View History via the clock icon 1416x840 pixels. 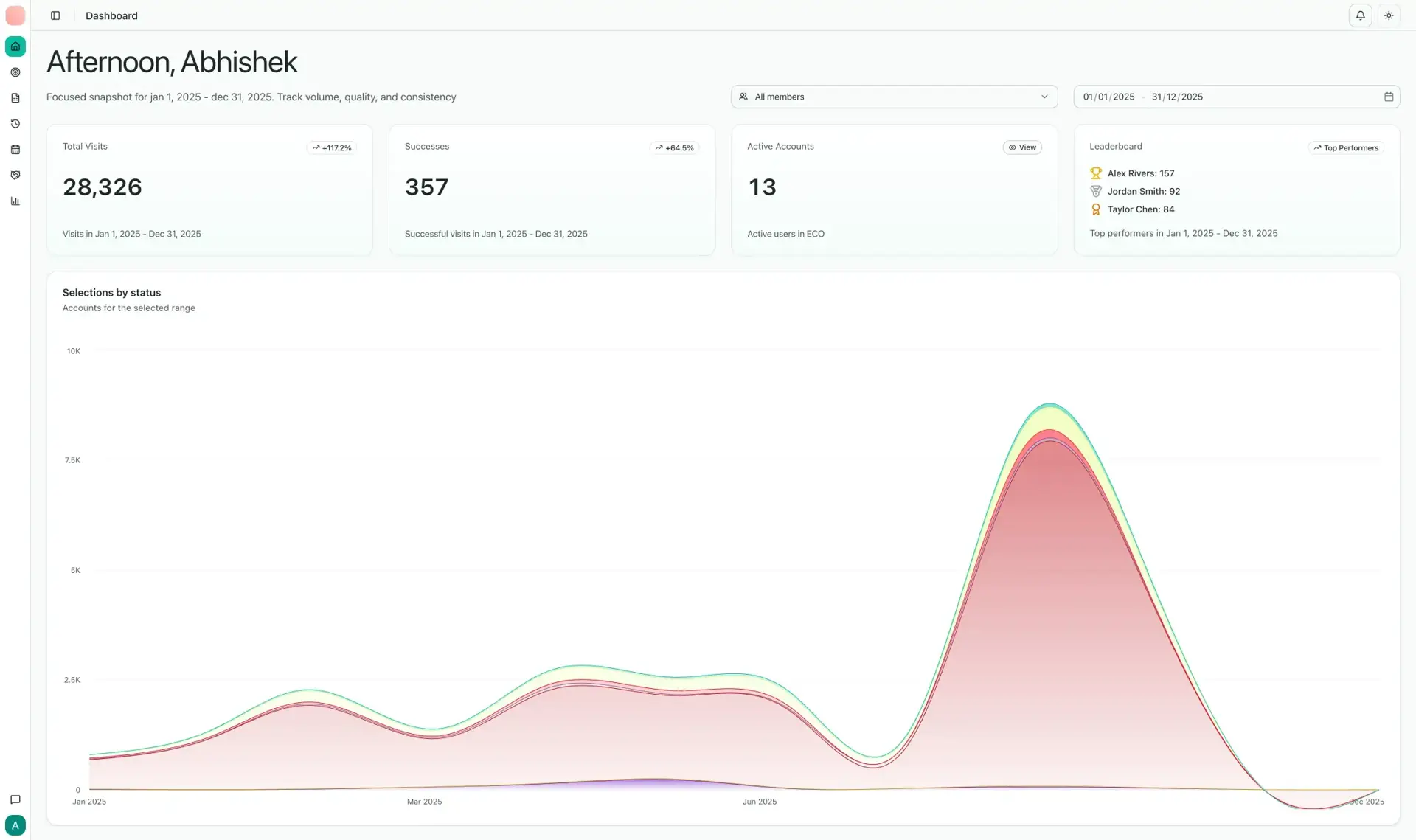15,123
